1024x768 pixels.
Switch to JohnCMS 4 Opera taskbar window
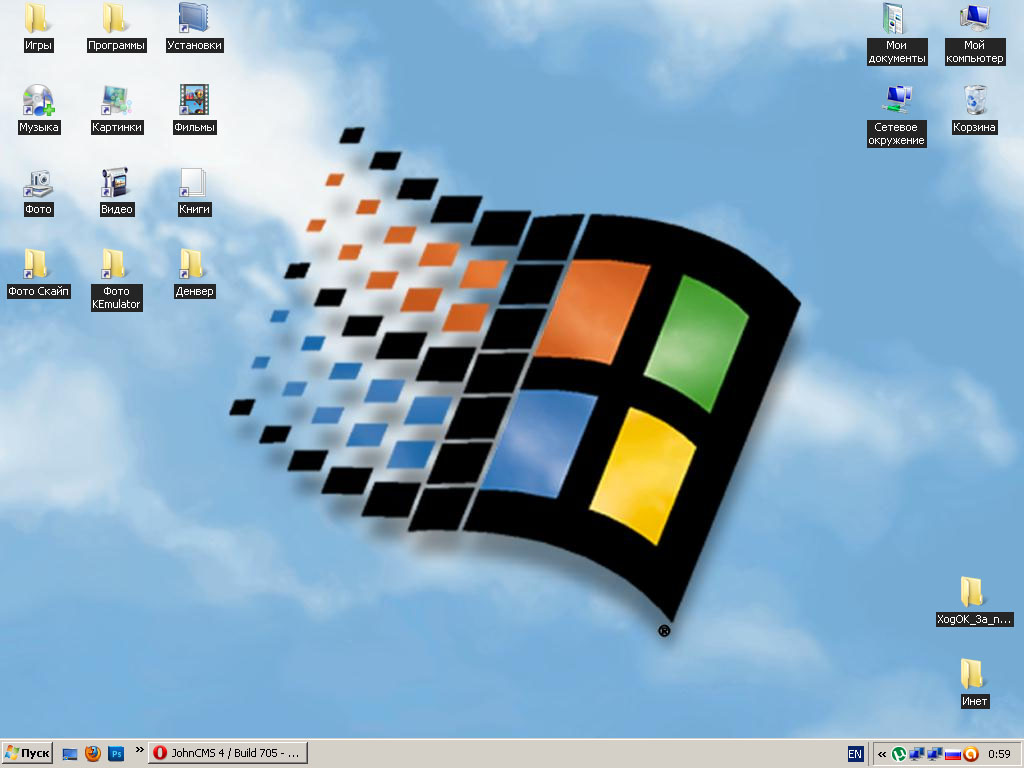click(227, 753)
